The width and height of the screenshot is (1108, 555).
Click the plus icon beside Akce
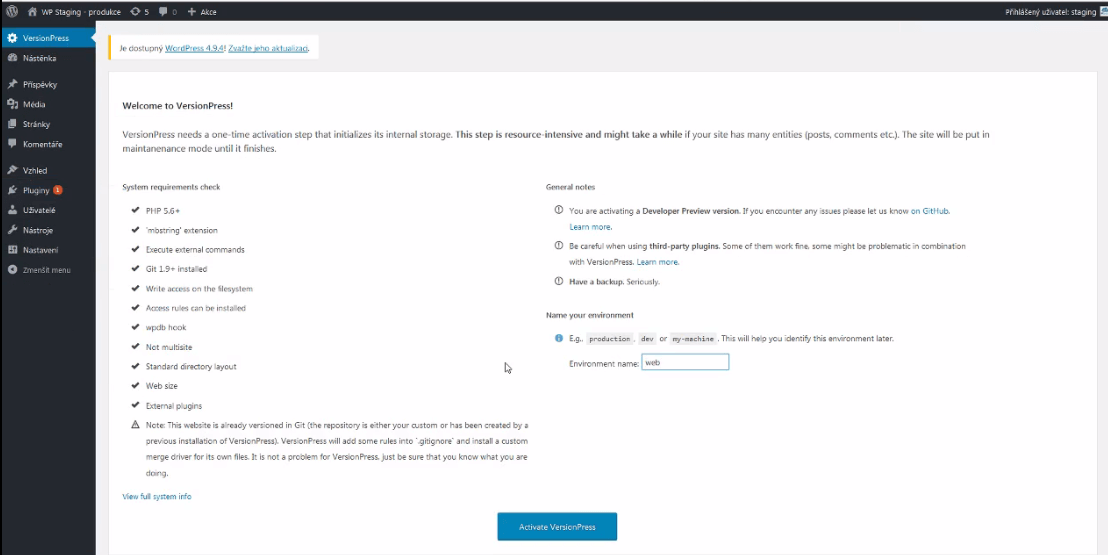(x=191, y=12)
